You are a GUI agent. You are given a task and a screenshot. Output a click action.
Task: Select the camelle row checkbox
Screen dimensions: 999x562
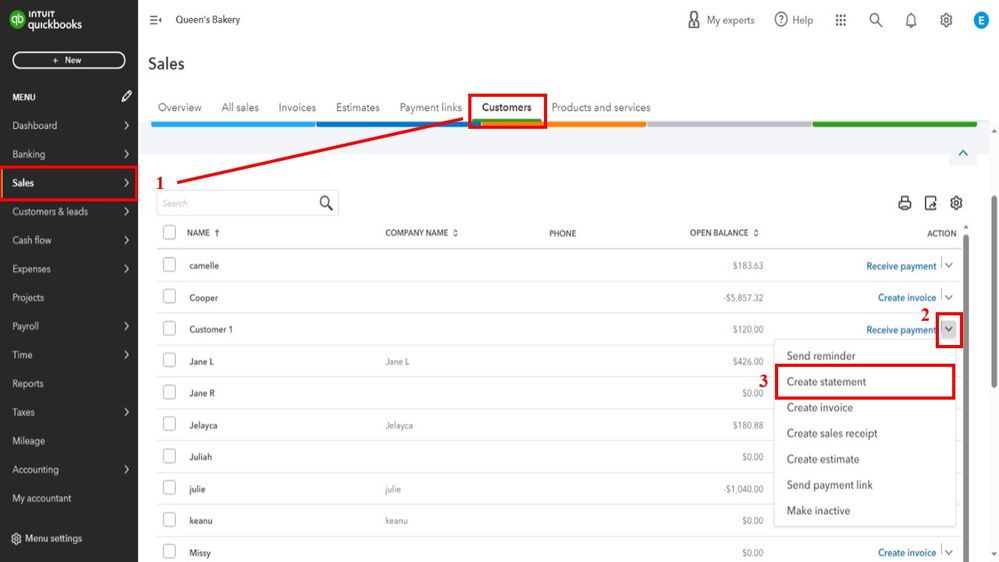169,264
